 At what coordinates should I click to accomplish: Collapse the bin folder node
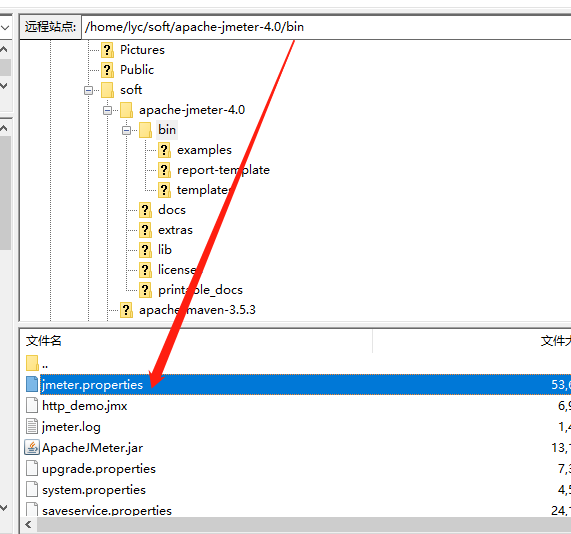[x=126, y=130]
